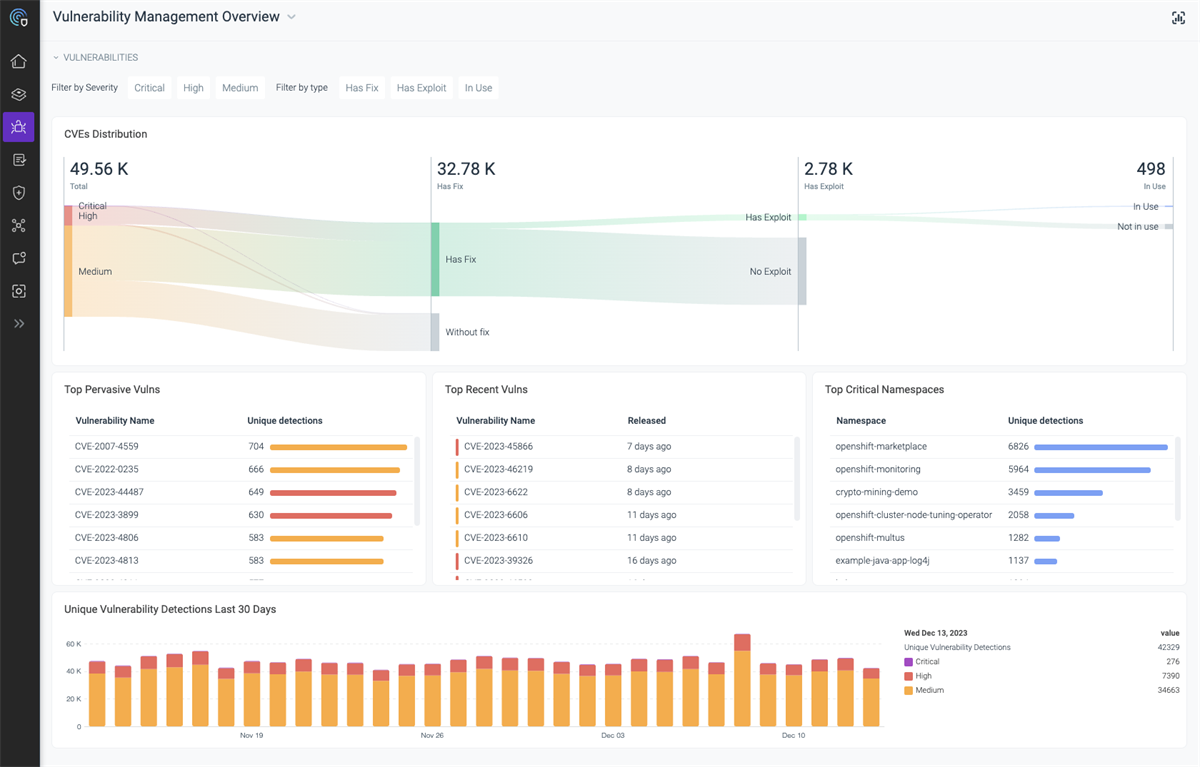Enable the In Use type filter
The height and width of the screenshot is (767, 1200).
pos(478,87)
